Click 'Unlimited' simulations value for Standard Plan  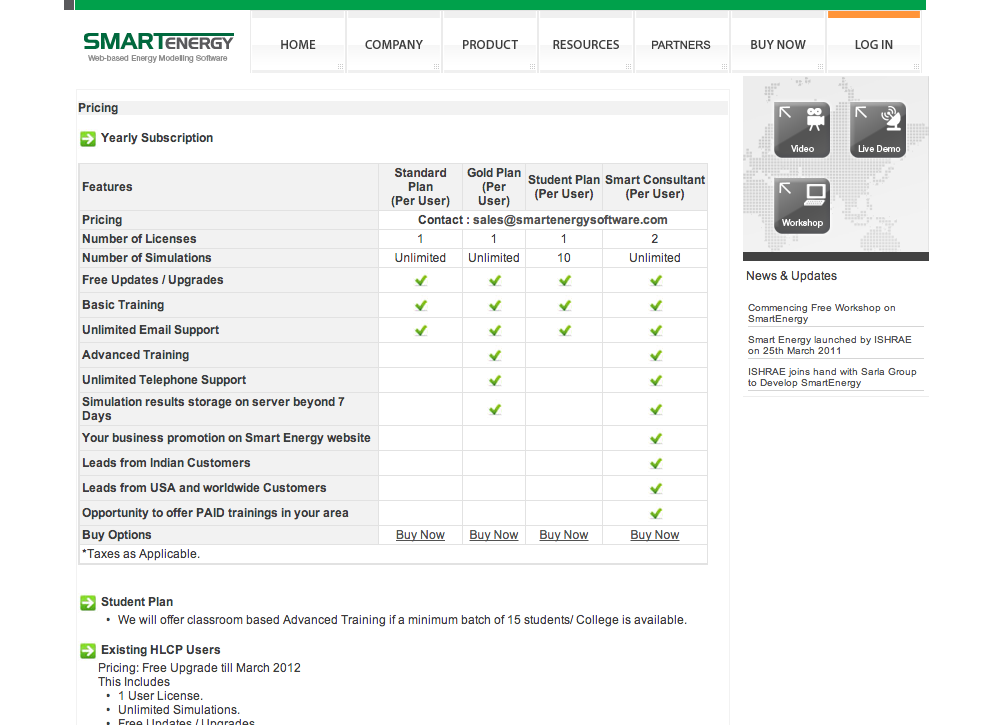point(420,258)
